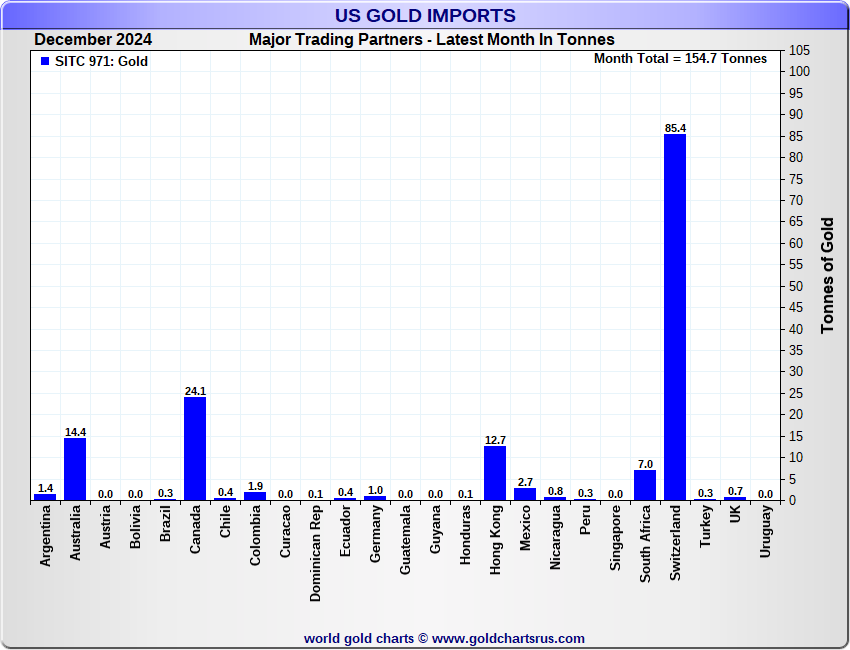Click the Australia bar at 14.4
Viewport: 850px width, 650px height.
[75, 469]
